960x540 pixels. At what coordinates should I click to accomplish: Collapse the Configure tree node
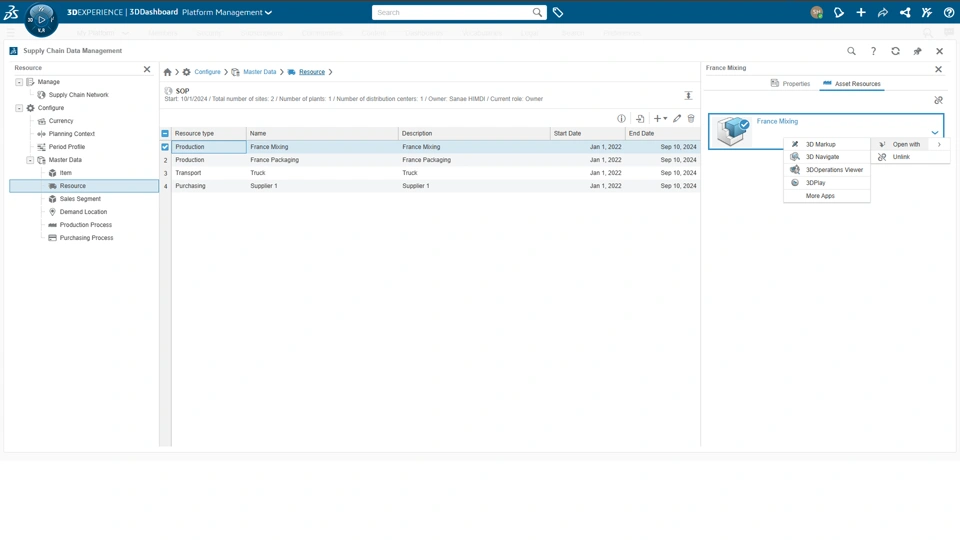coord(19,108)
